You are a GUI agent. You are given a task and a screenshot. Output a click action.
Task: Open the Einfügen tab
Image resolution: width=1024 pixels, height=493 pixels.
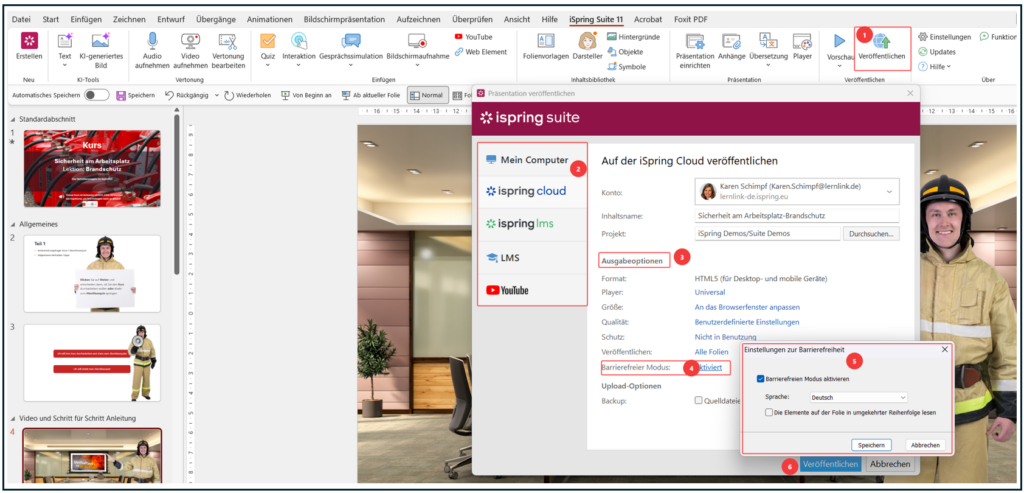[x=86, y=20]
